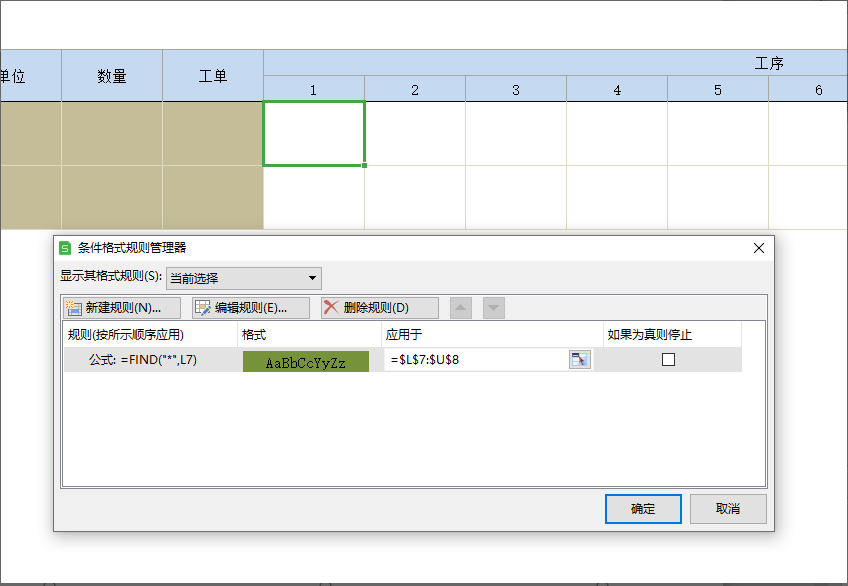Click the 应用于 column header
This screenshot has height=586, width=848.
(x=490, y=334)
